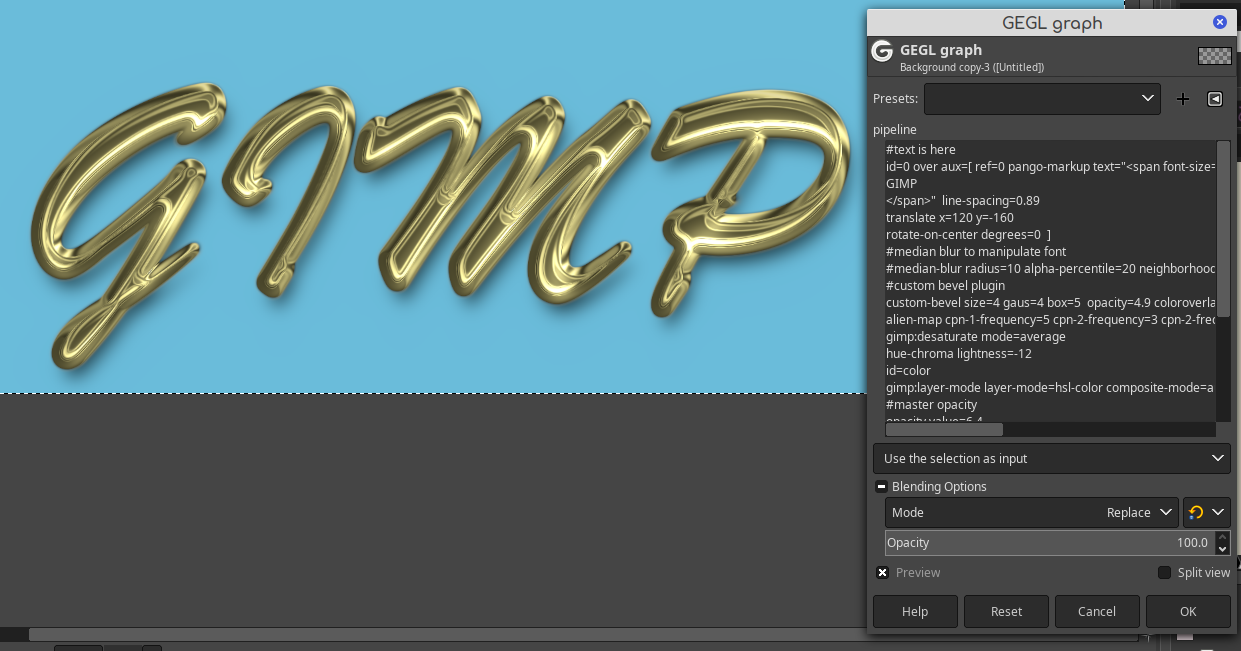Screen dimensions: 1241x651
Task: Click the '#median-blur radius=10' commented line
Action: 1050,269
